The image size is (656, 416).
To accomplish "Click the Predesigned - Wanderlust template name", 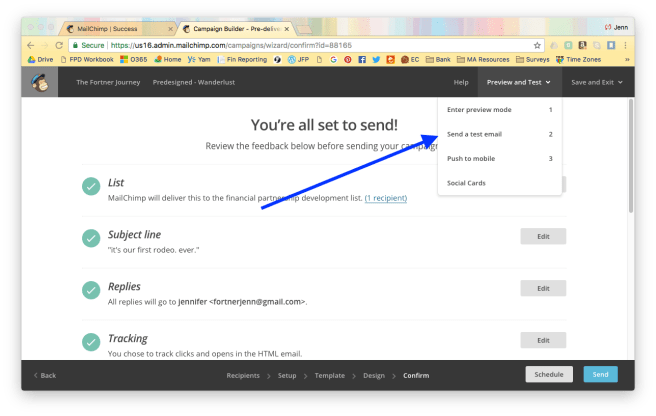I will [x=194, y=82].
